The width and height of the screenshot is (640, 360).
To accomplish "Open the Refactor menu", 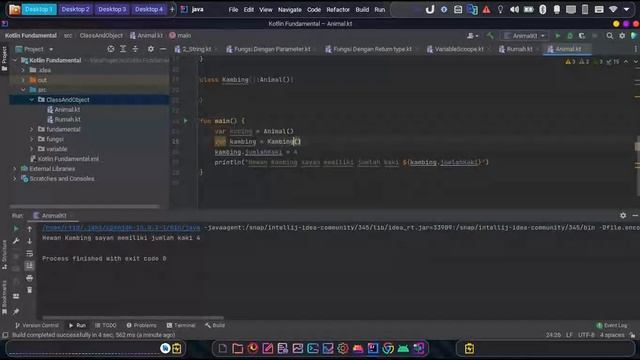I will pyautogui.click(x=338, y=9).
